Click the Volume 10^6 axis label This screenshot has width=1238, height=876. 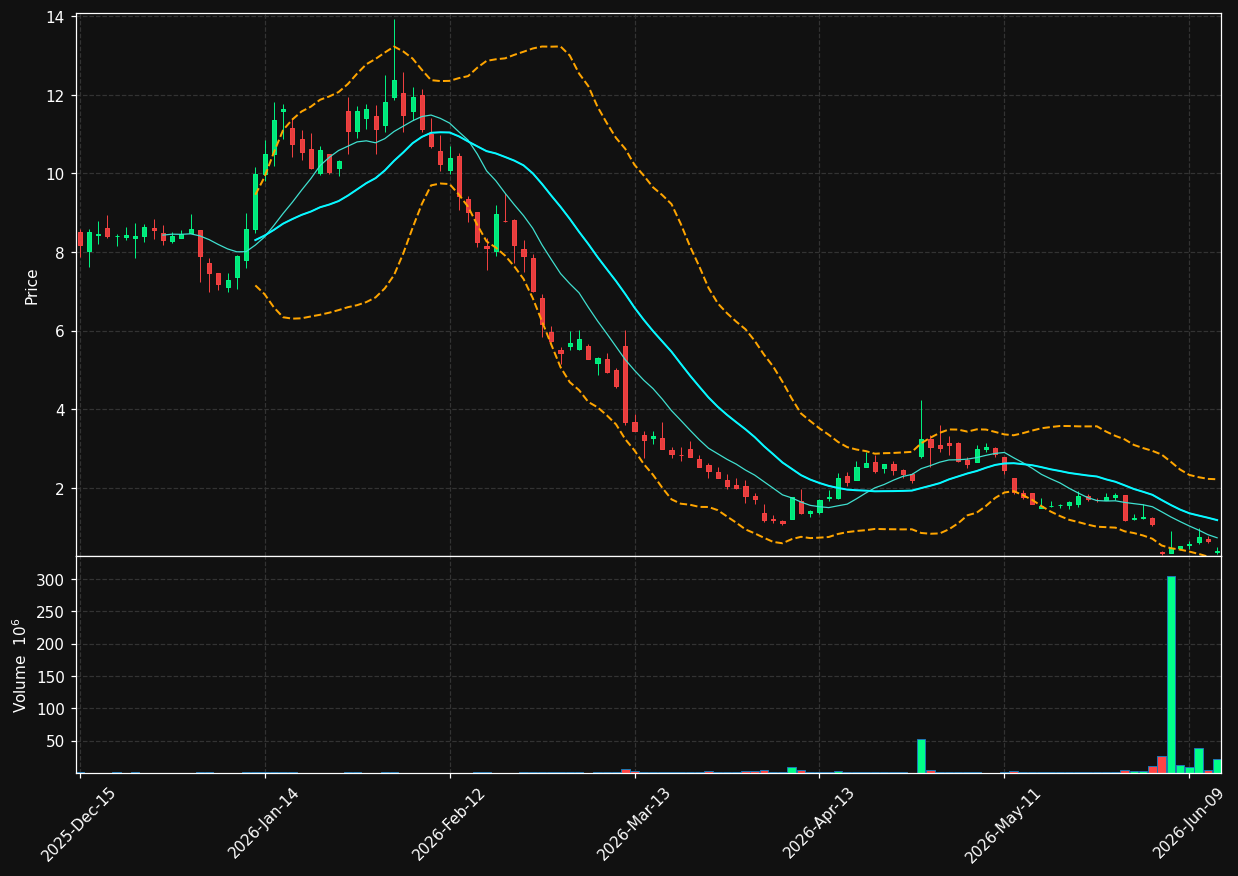(20, 665)
